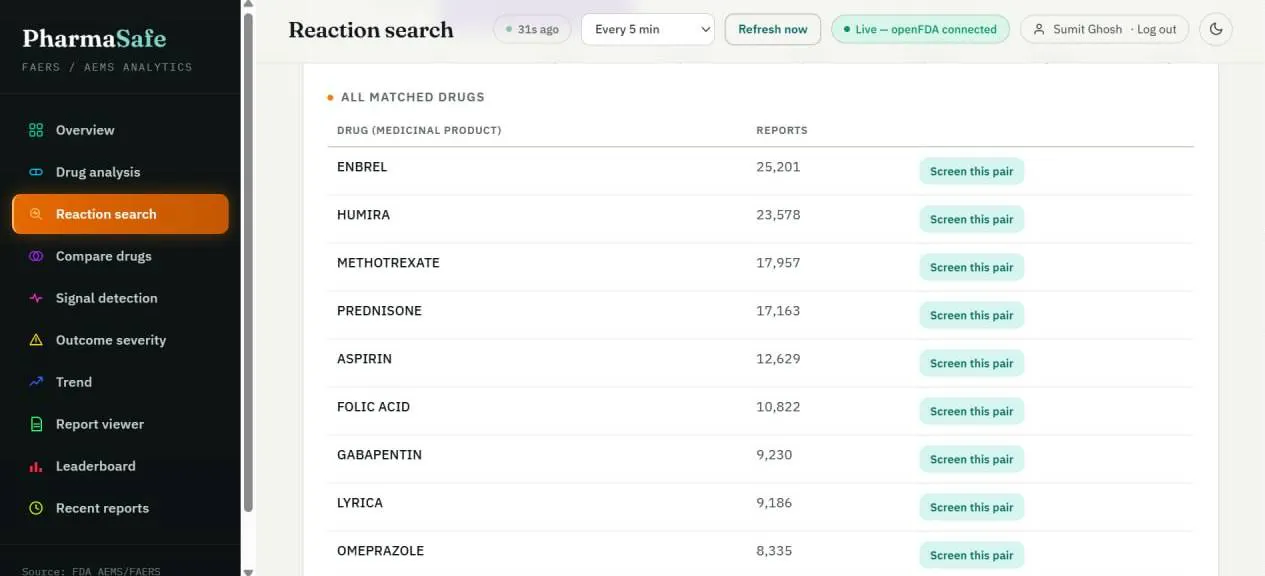Screen the PREDNISONE pair
This screenshot has height=576, width=1265.
(x=971, y=315)
